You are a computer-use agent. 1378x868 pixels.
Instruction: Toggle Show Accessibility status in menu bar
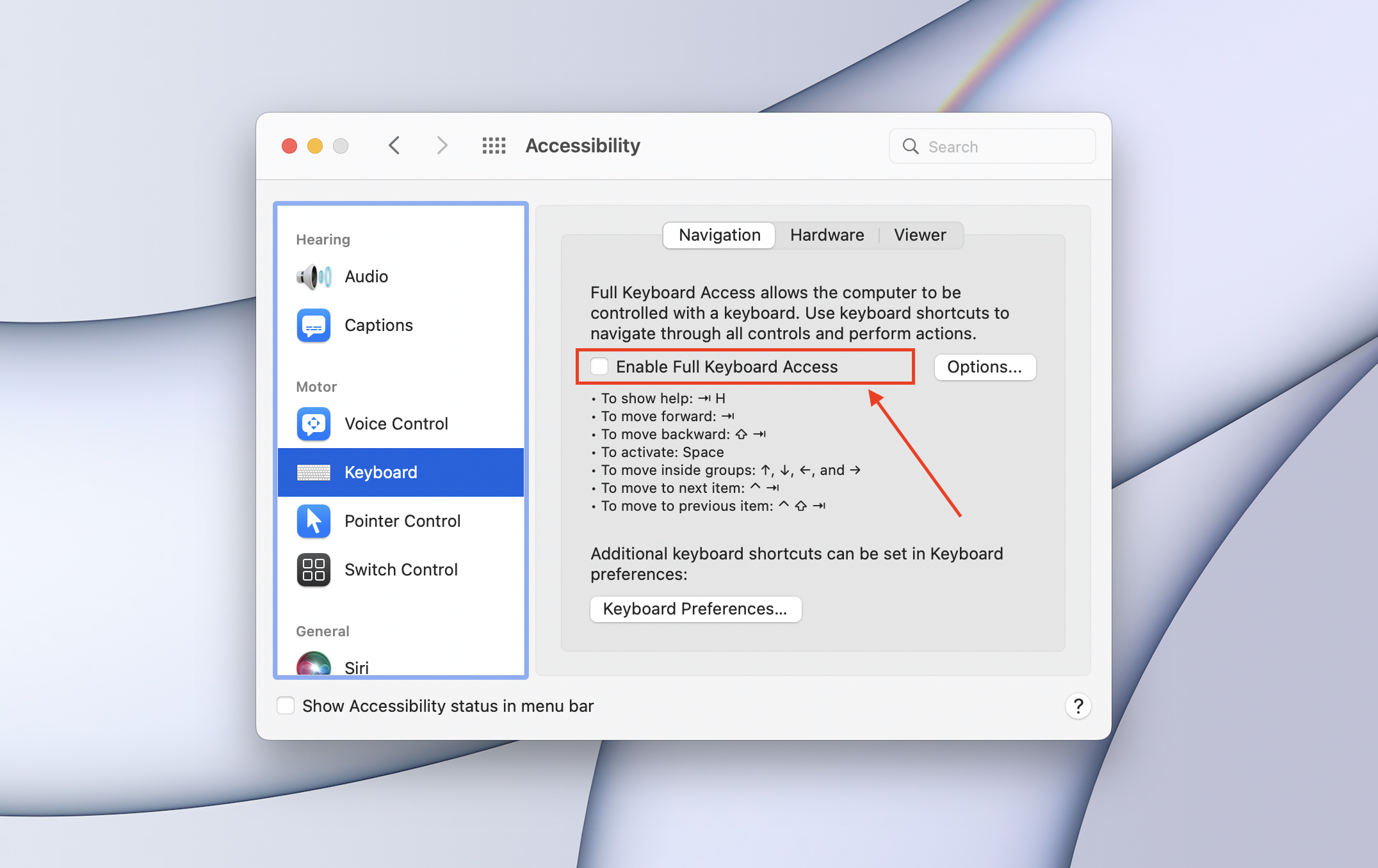286,706
